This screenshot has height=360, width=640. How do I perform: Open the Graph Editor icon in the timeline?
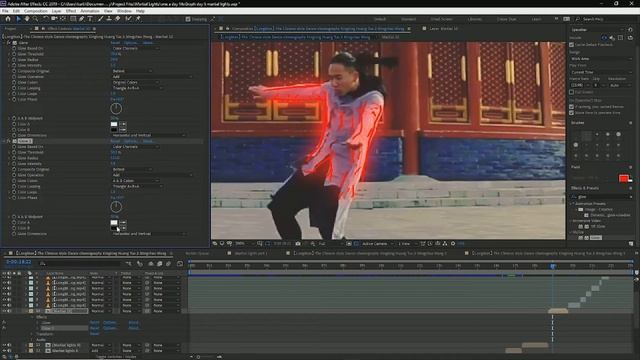(180, 264)
